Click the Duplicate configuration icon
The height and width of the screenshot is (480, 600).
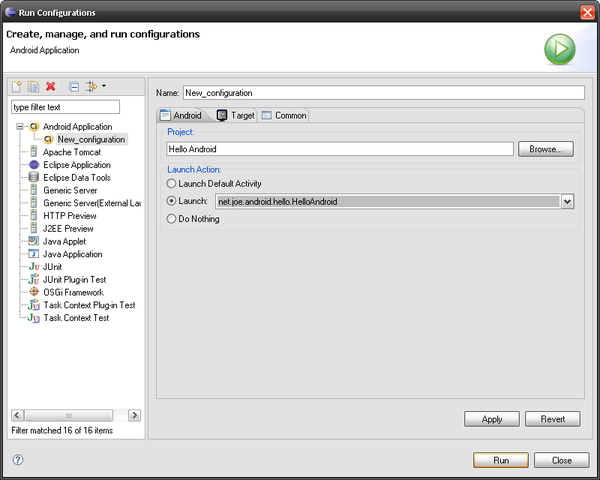pos(33,87)
